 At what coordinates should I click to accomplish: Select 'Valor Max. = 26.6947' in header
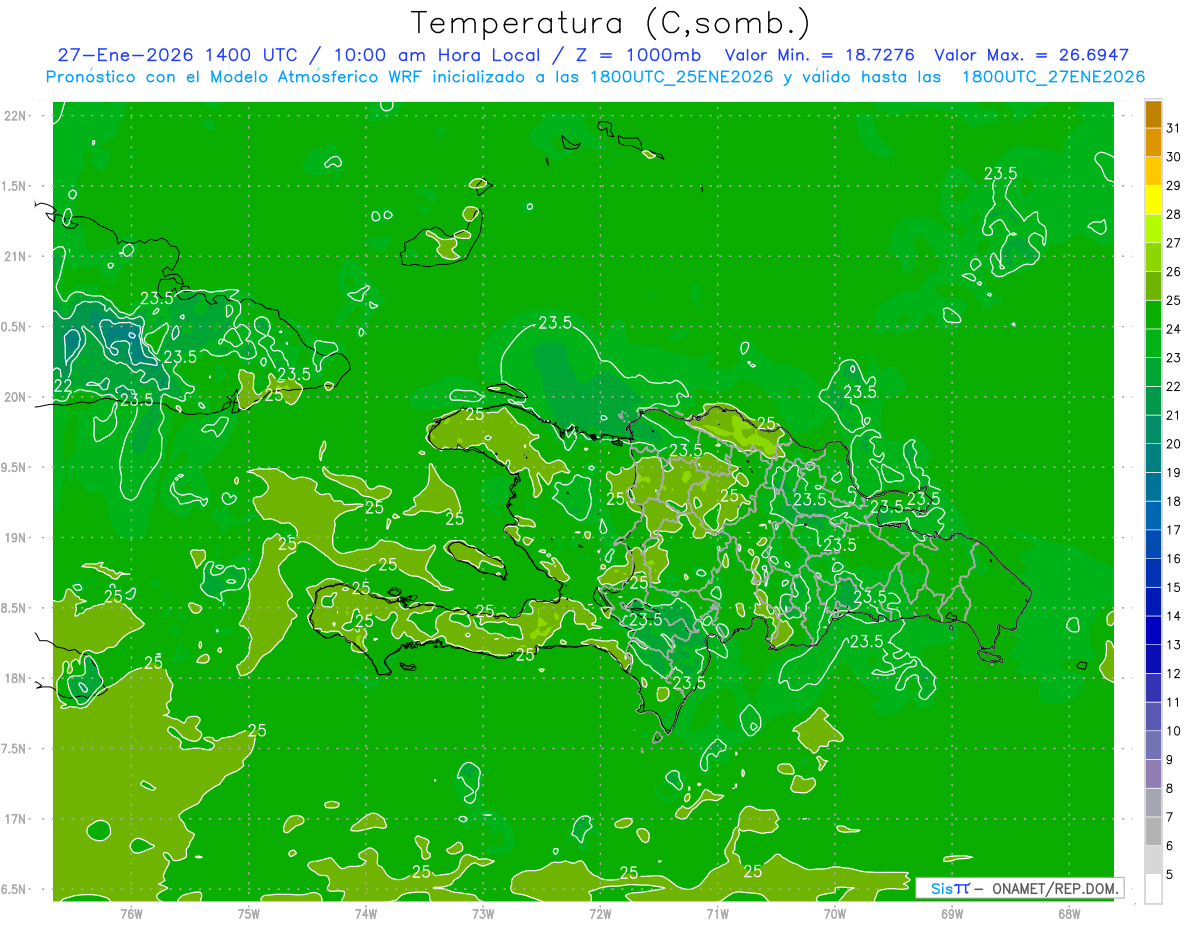click(x=1032, y=55)
